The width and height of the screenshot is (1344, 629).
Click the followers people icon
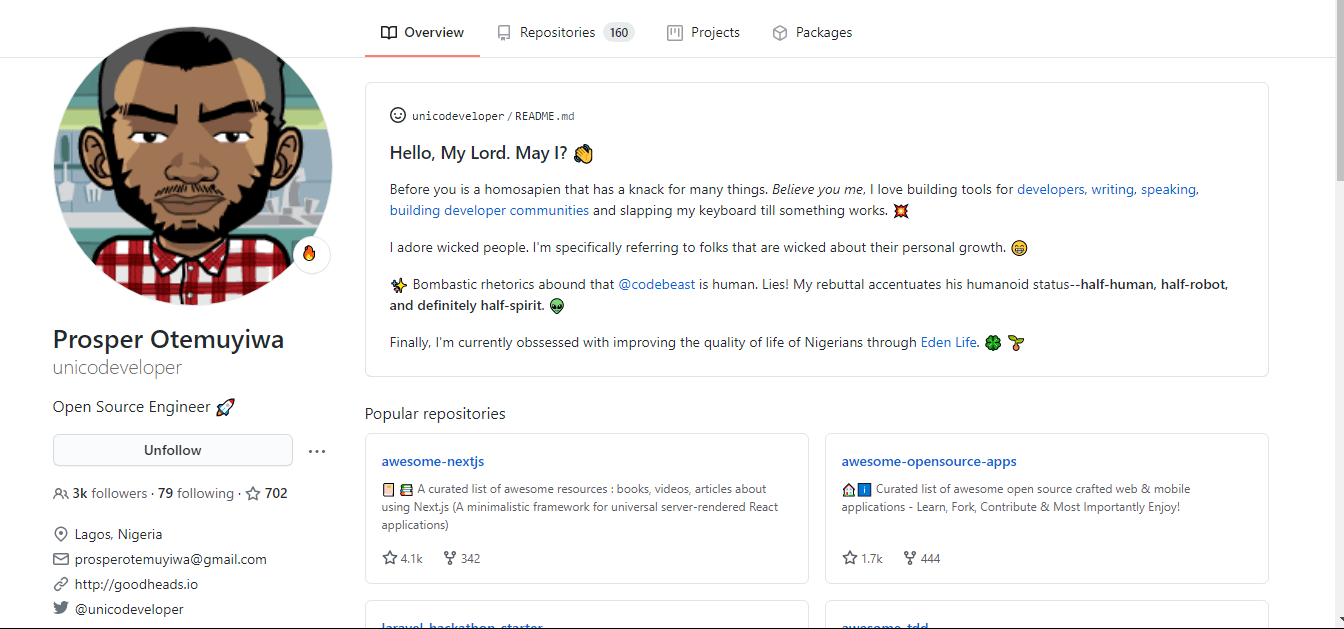(61, 494)
